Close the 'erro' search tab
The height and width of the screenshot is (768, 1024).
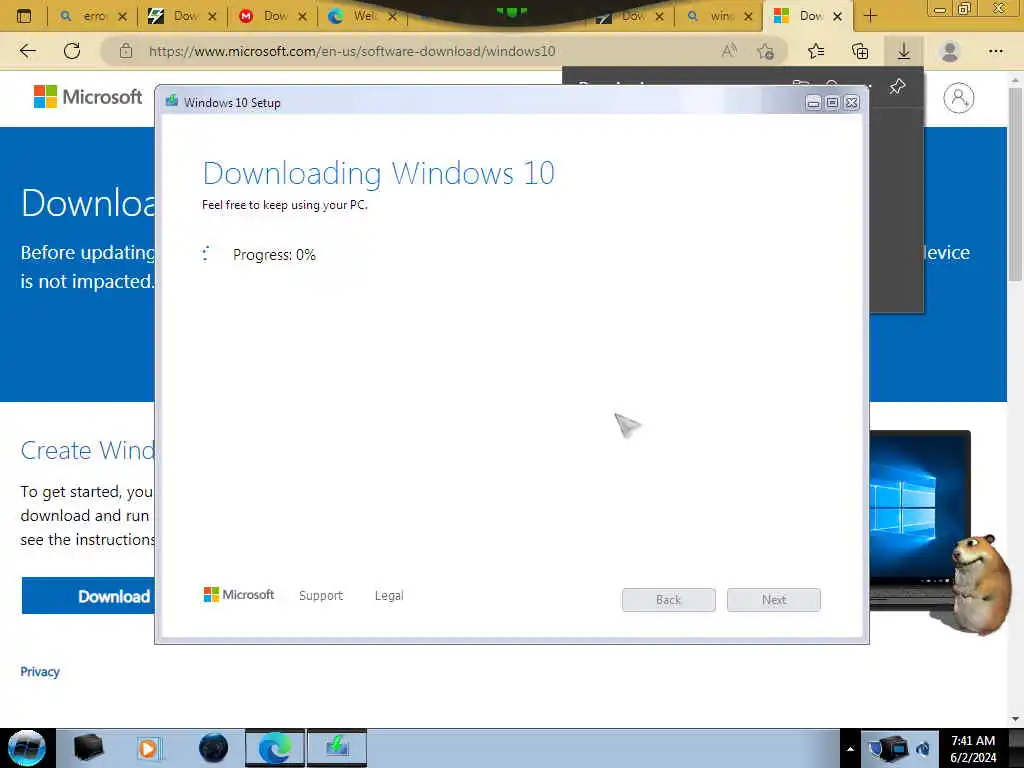tap(122, 16)
